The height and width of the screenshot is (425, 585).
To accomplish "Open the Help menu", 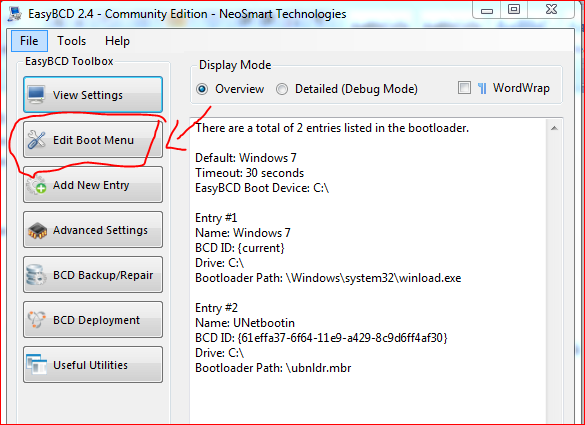I will (x=117, y=41).
